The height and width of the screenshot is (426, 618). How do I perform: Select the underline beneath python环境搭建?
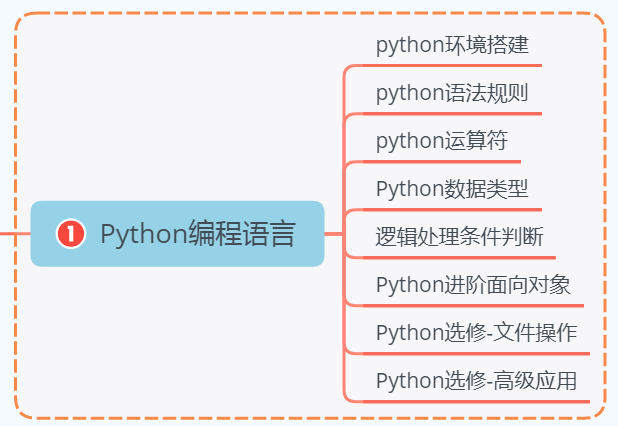click(x=452, y=65)
